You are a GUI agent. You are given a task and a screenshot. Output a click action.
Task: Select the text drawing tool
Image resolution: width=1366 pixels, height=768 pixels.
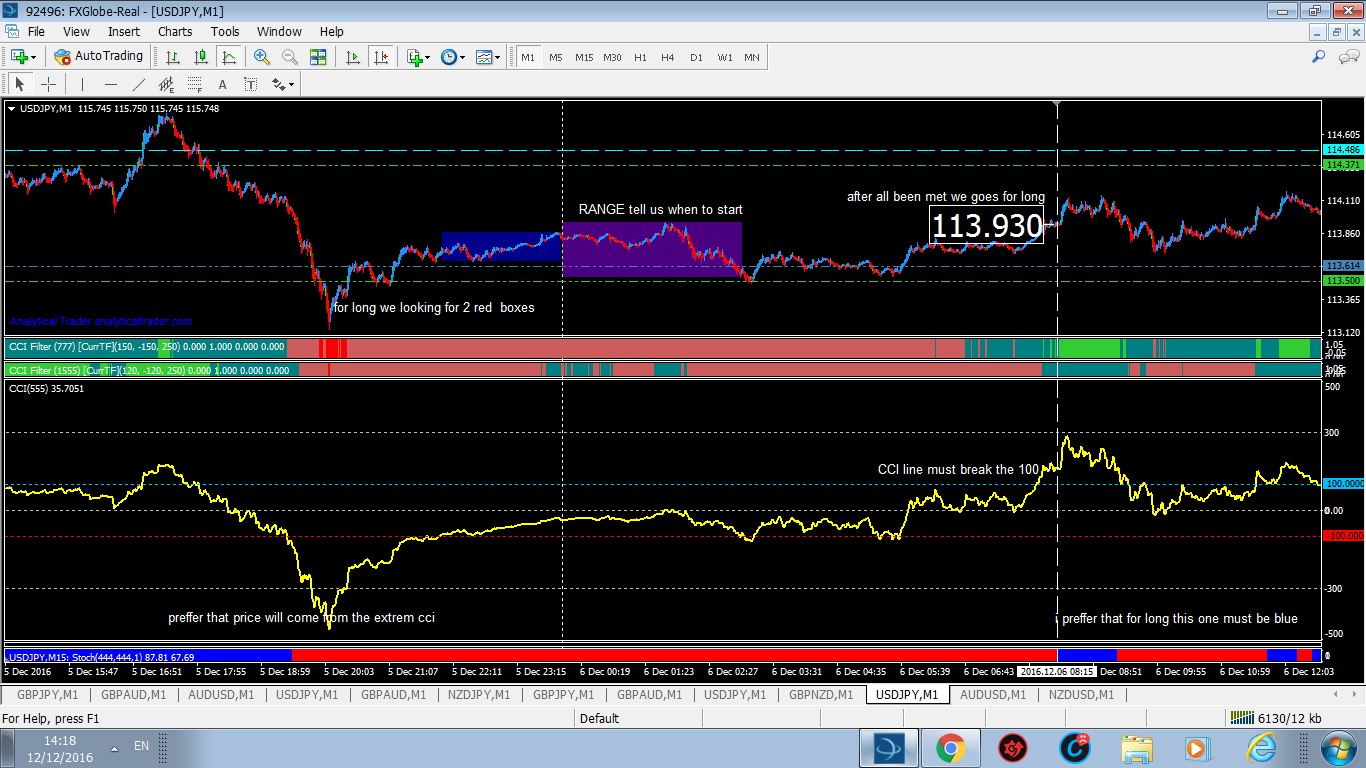point(222,84)
